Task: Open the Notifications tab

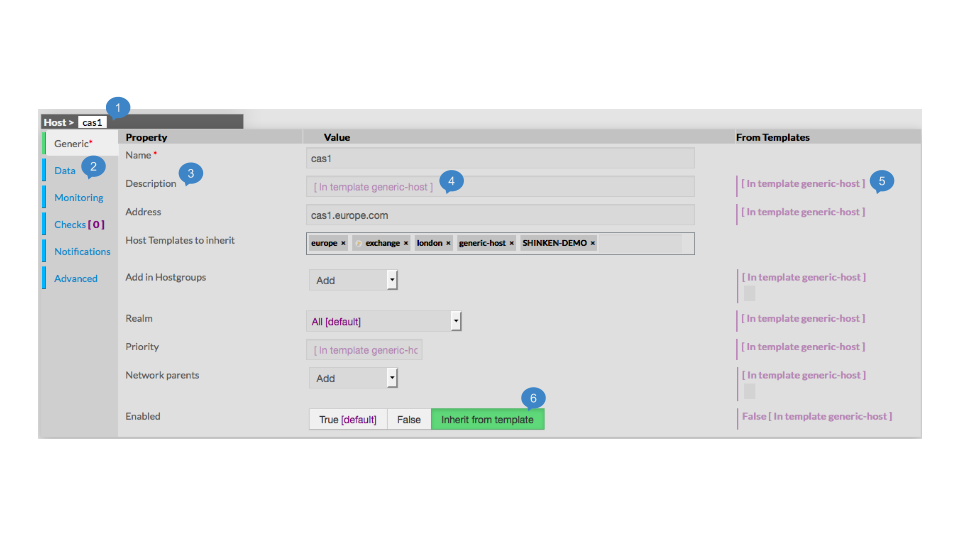Action: 82,252
